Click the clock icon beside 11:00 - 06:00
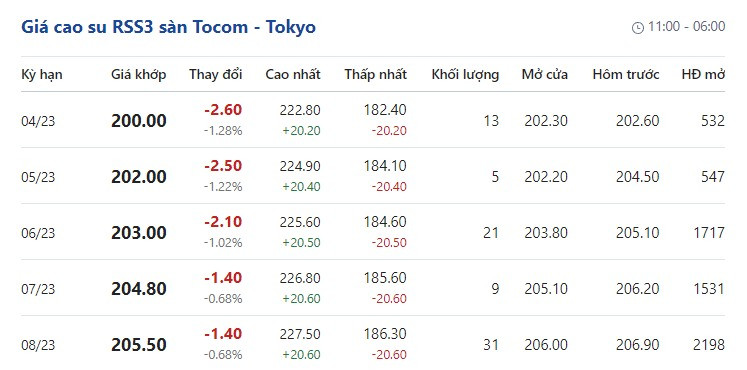 click(x=637, y=28)
